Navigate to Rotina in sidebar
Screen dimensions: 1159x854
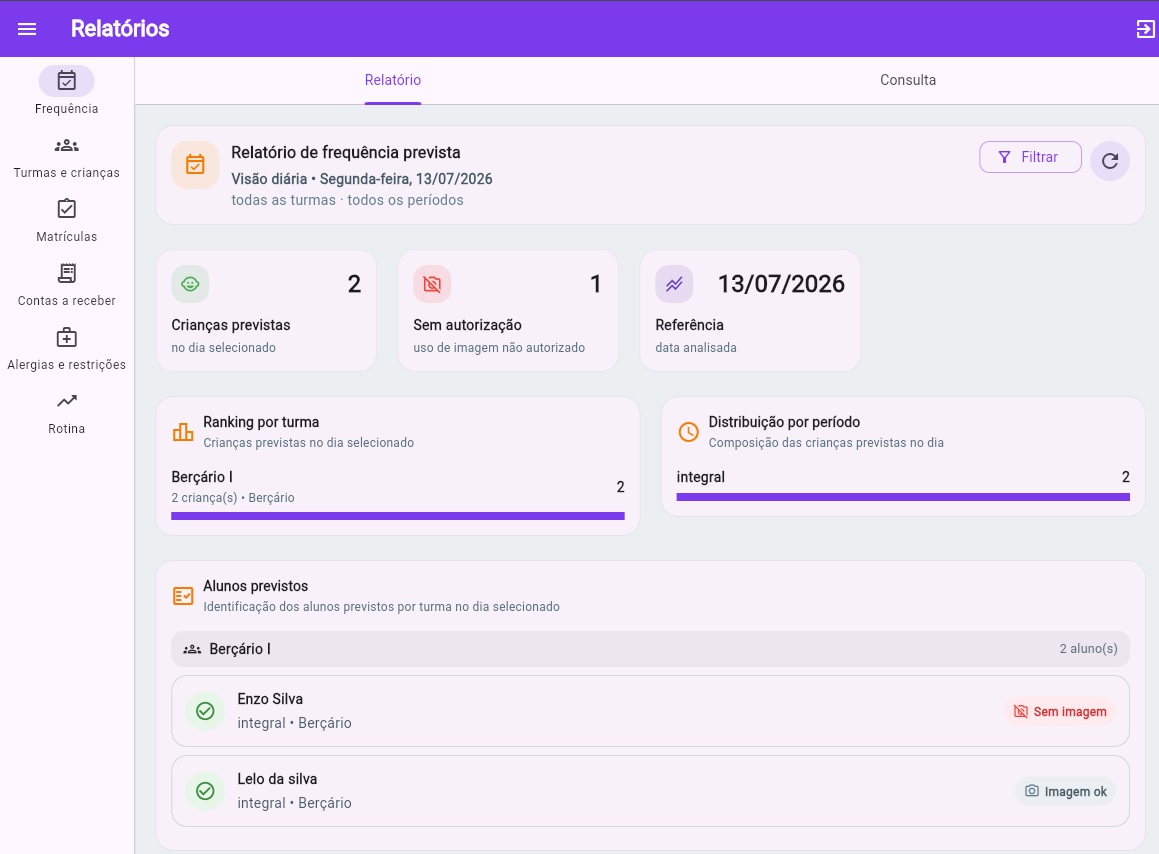tap(67, 413)
